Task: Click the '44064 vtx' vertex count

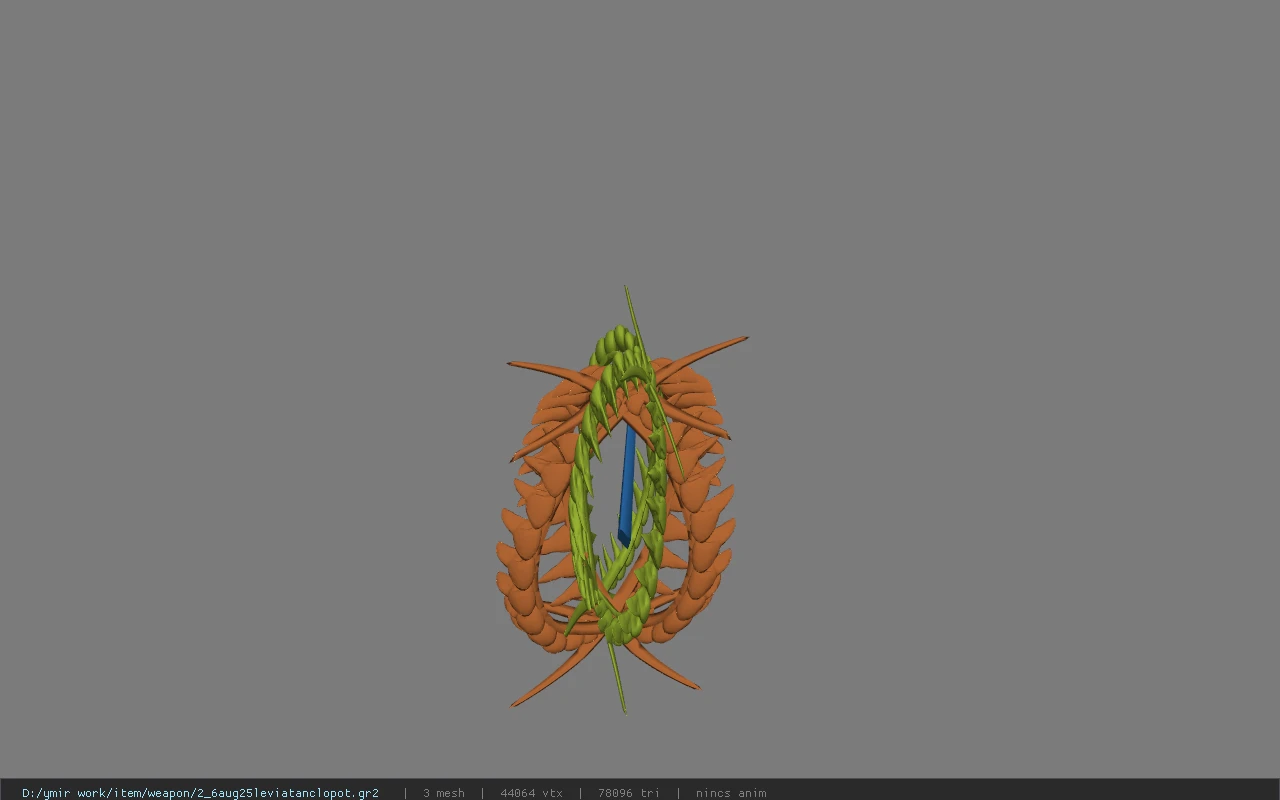Action: click(531, 793)
